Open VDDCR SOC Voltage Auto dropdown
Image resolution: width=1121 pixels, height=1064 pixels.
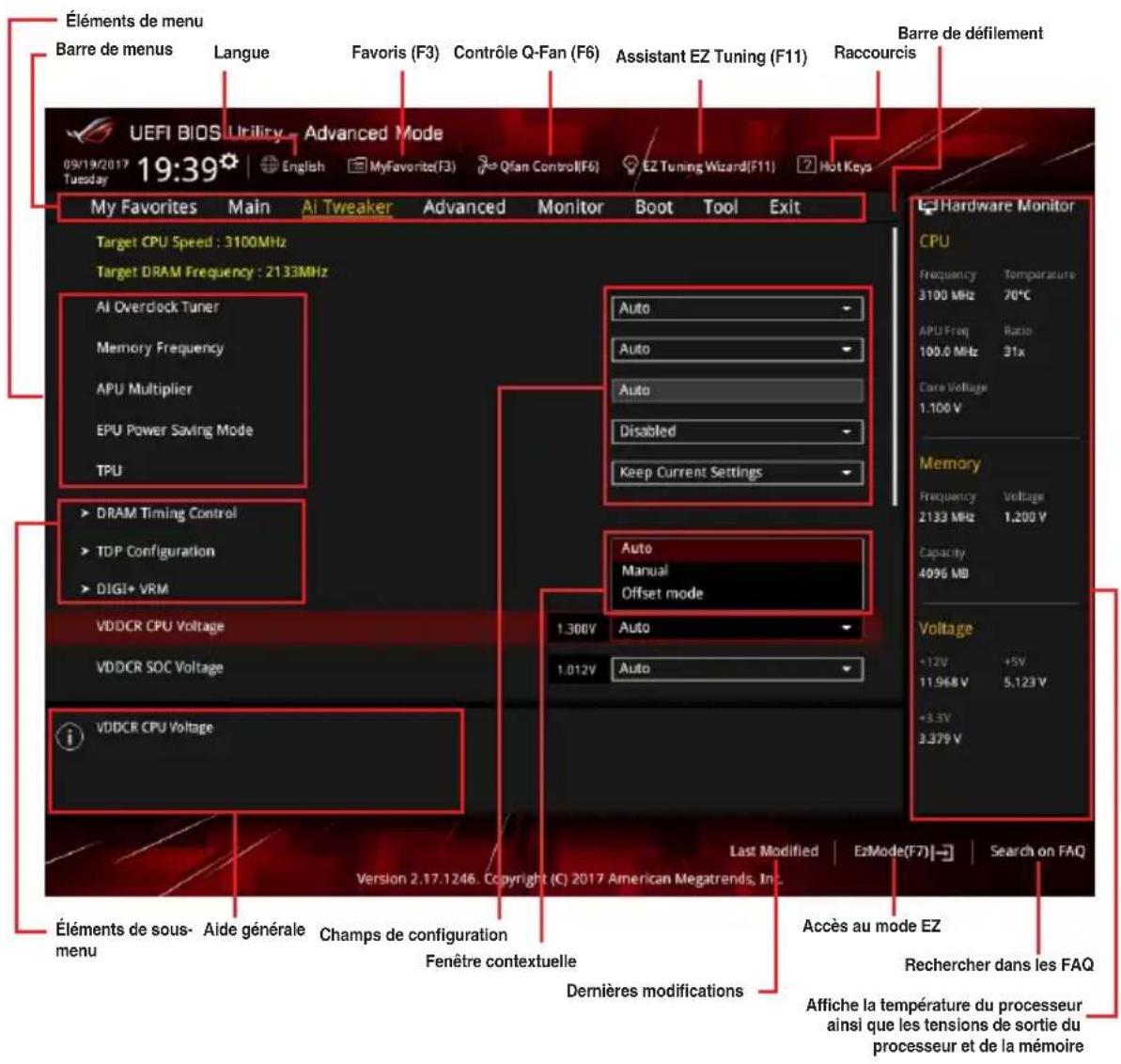[x=737, y=669]
